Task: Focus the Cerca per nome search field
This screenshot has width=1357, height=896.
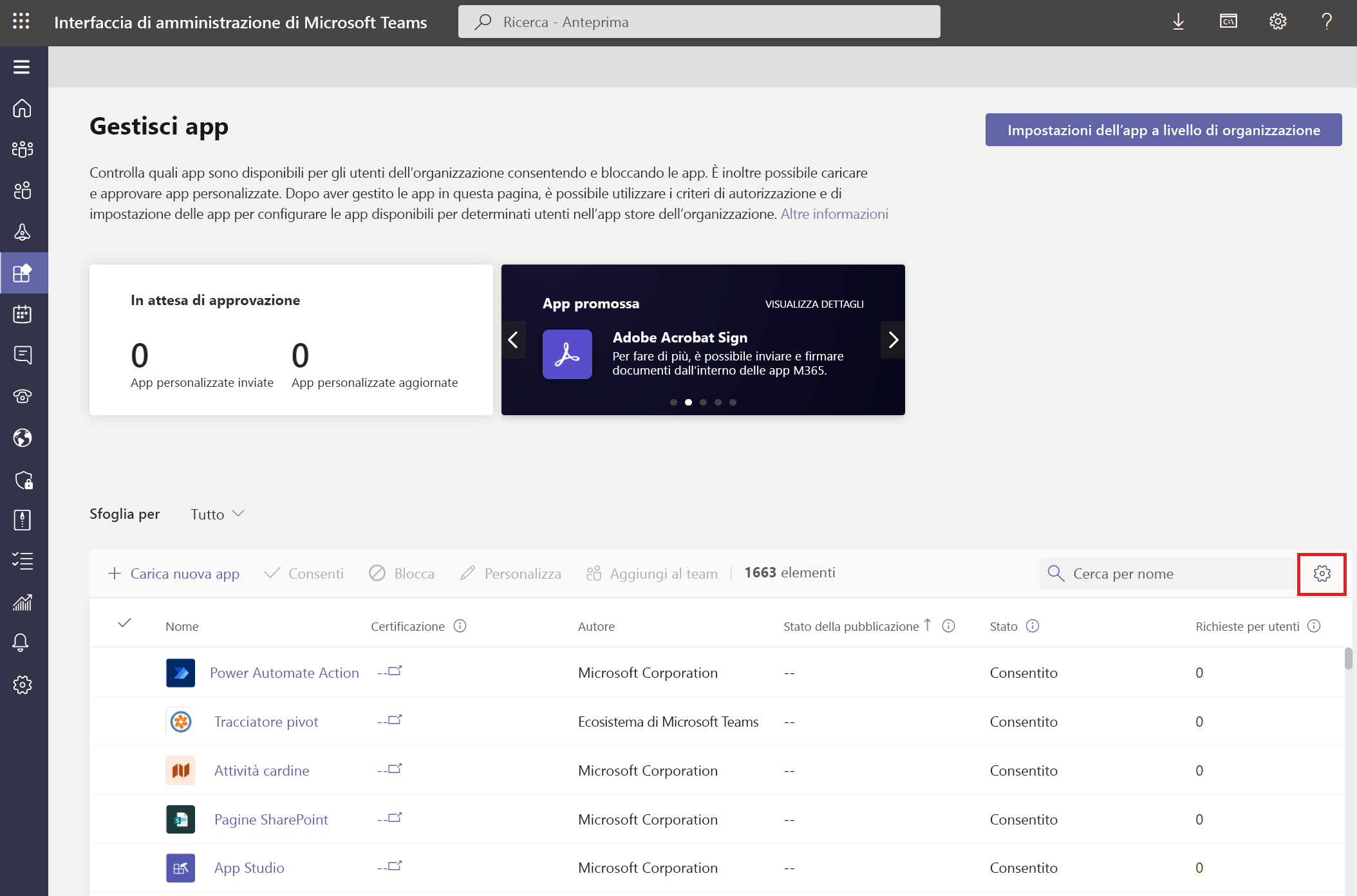Action: (x=1168, y=574)
